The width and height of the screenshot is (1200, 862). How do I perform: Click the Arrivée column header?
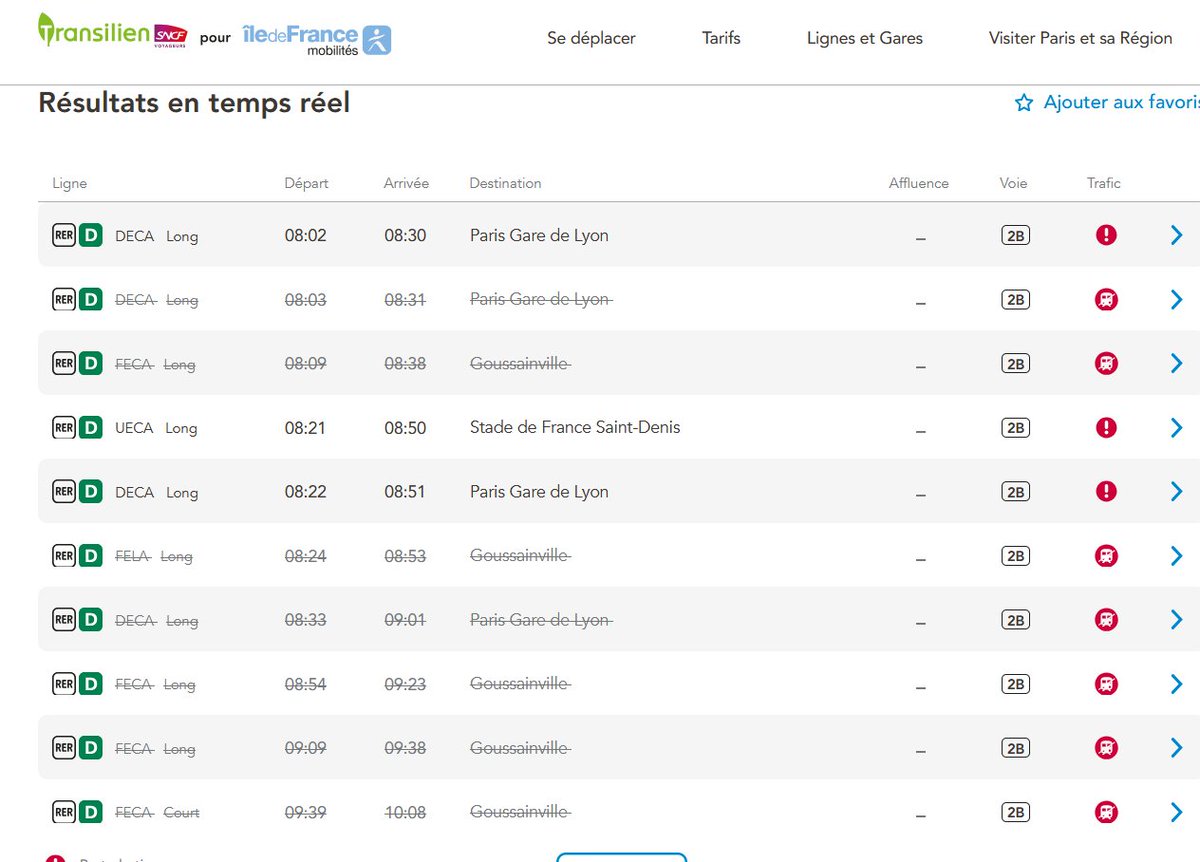406,184
